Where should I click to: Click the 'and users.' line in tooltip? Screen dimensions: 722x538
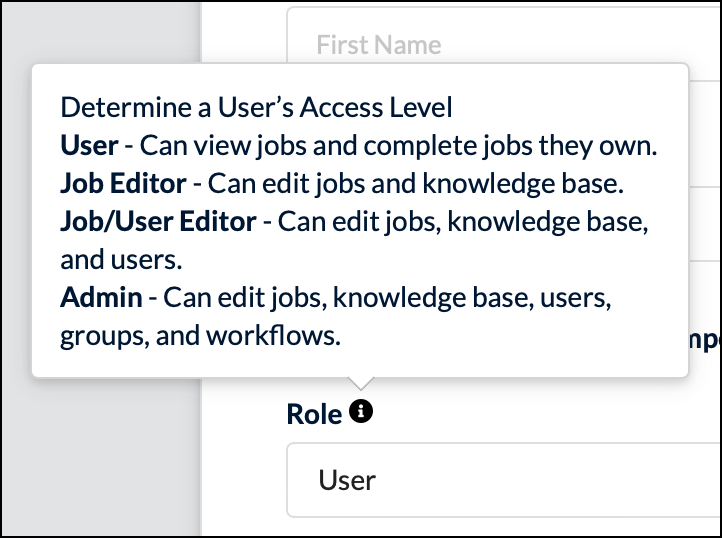(x=122, y=259)
